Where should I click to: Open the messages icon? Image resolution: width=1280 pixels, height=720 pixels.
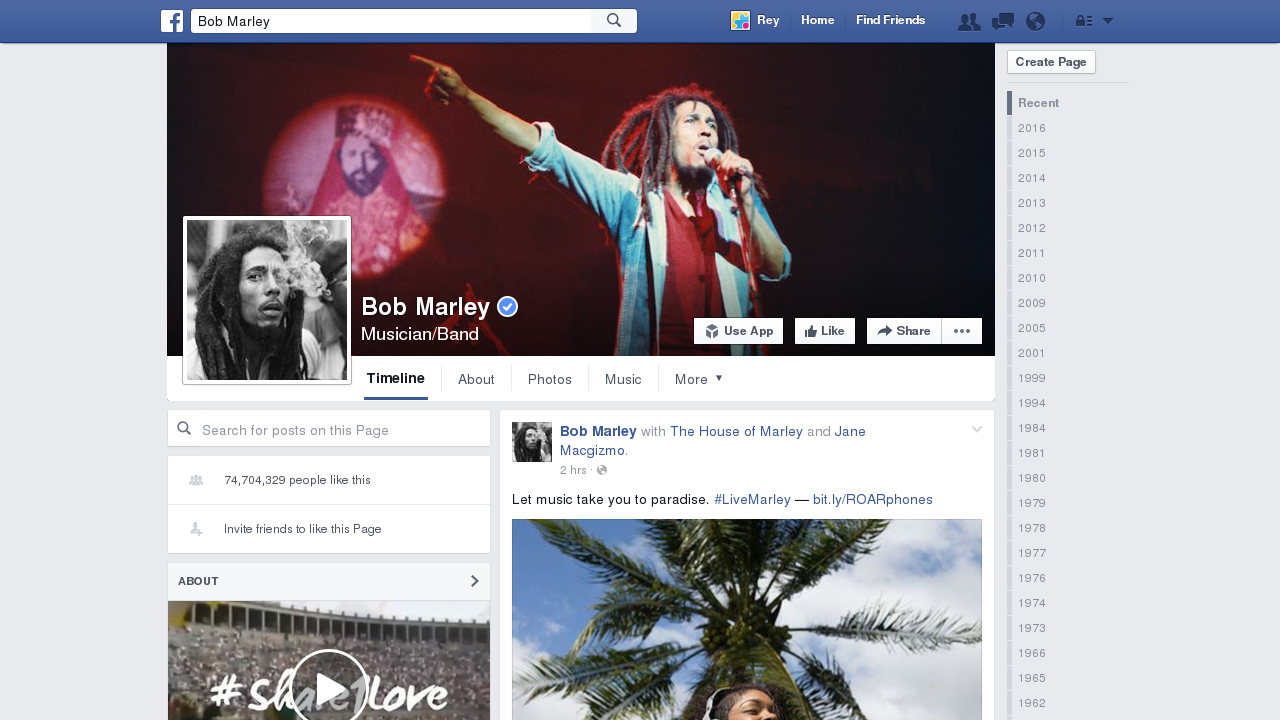click(1003, 21)
